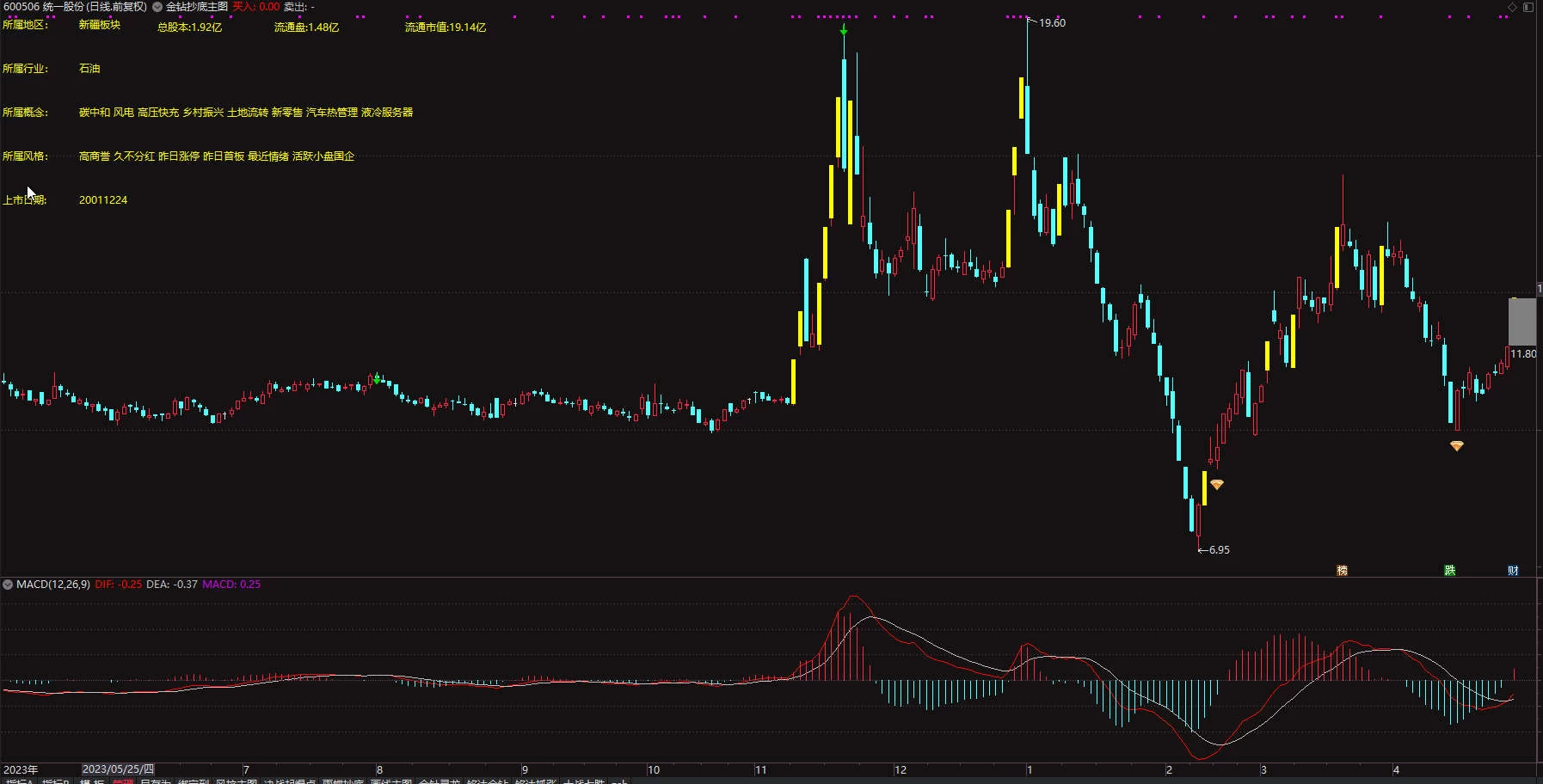
Task: Click the 19.60 high price label
Action: pos(1052,23)
